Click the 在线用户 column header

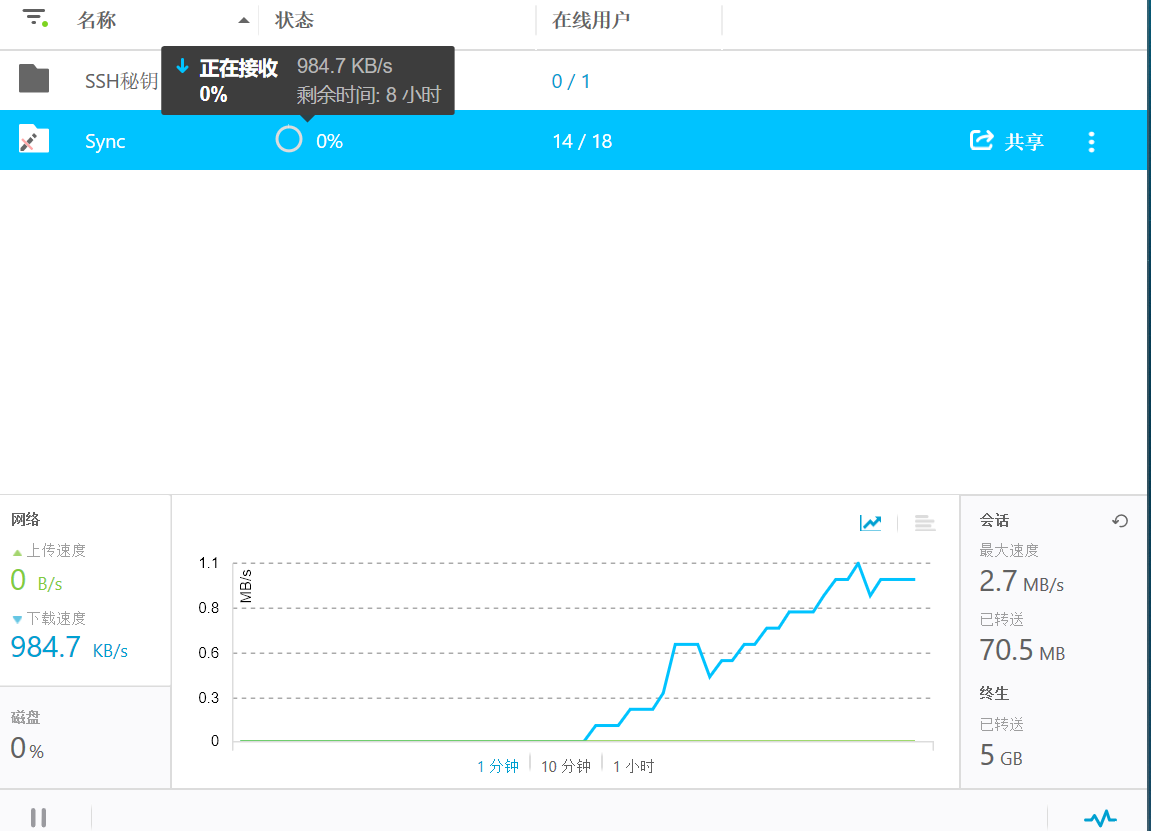(x=591, y=21)
